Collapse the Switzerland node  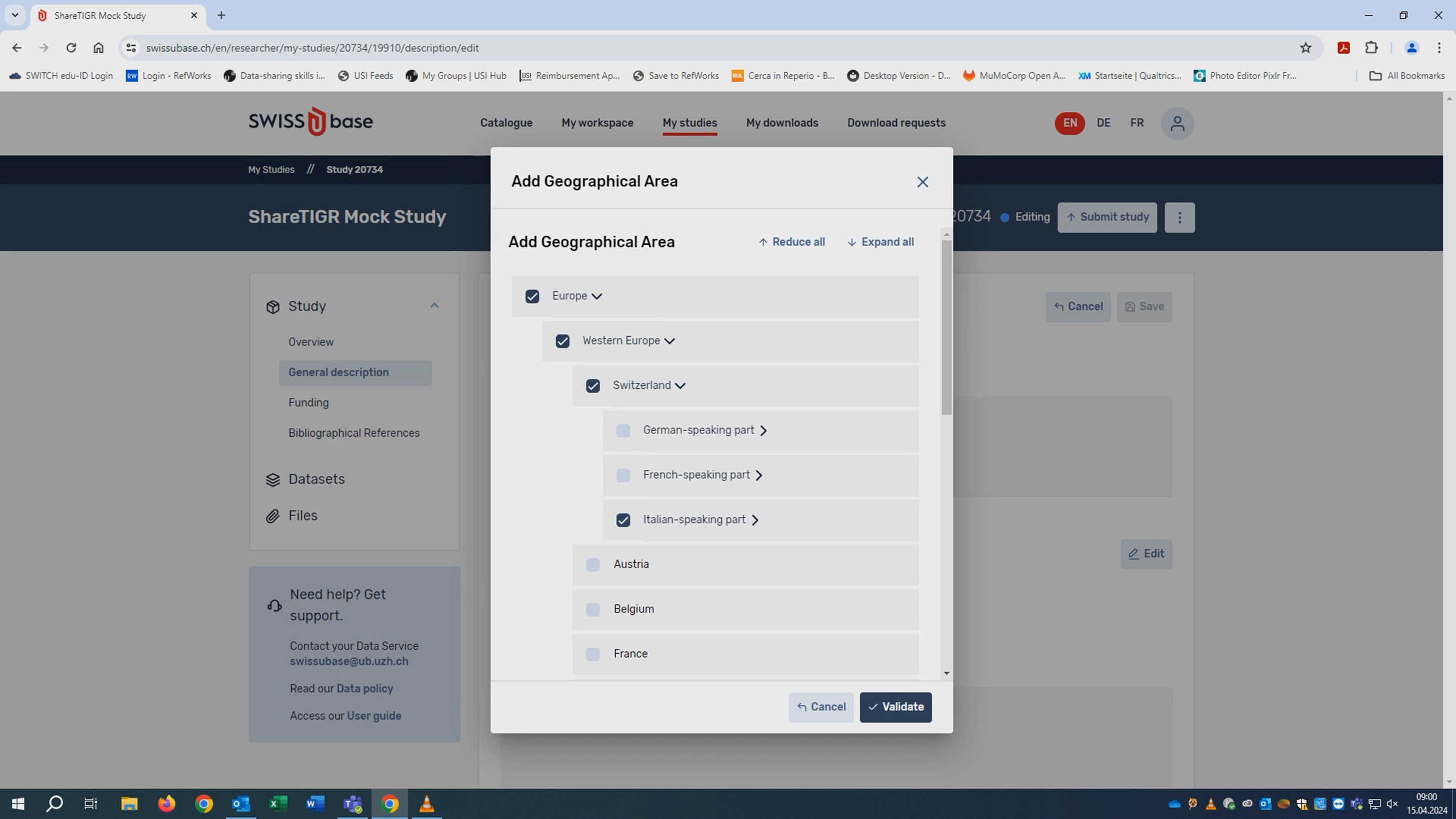[x=680, y=385]
